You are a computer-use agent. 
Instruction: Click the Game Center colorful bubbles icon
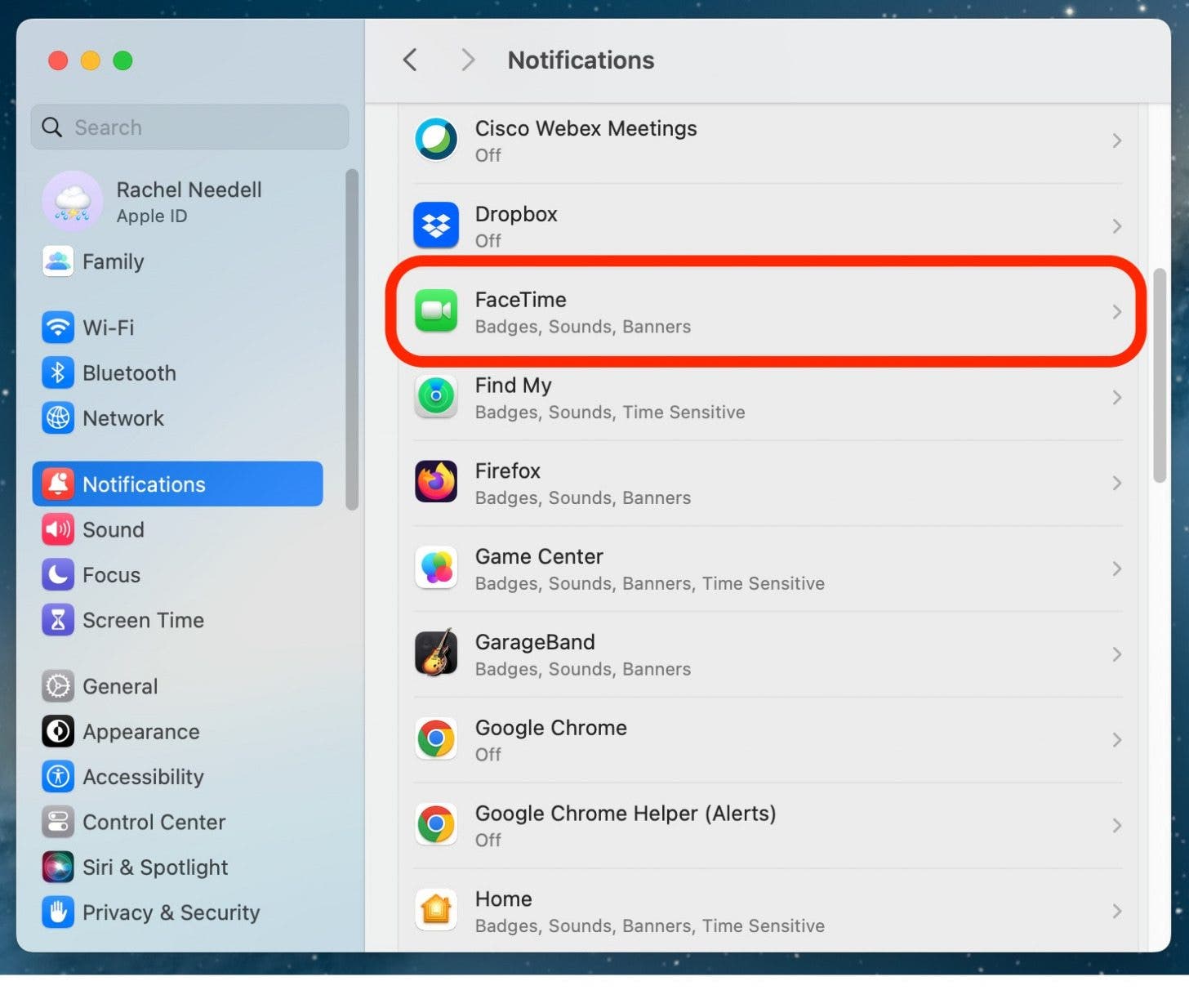tap(436, 569)
